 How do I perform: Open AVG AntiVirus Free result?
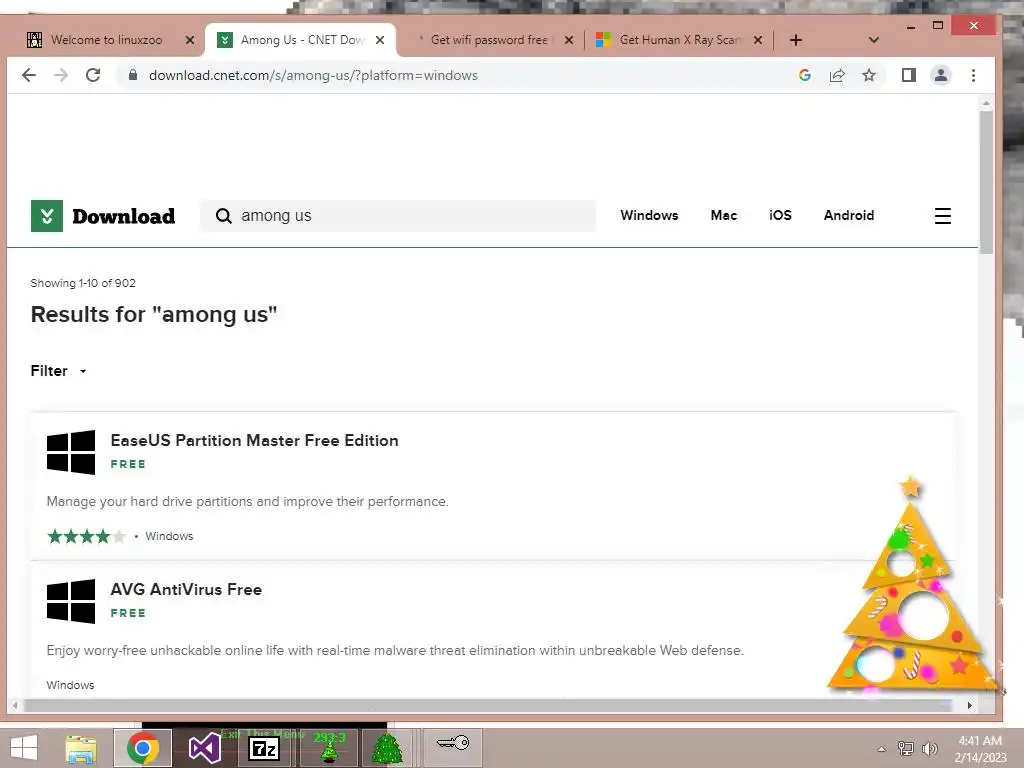click(x=186, y=590)
